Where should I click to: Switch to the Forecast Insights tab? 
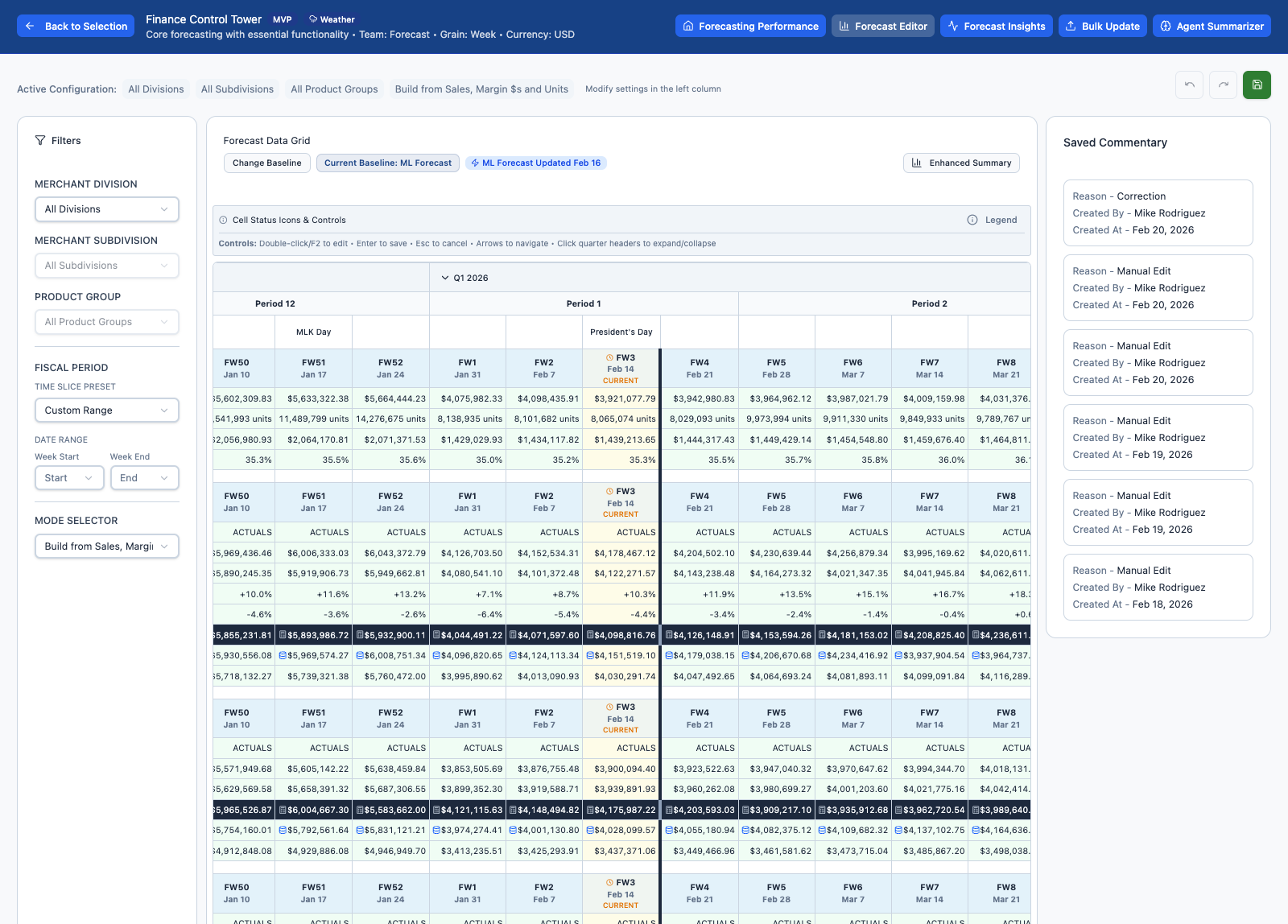click(x=997, y=25)
